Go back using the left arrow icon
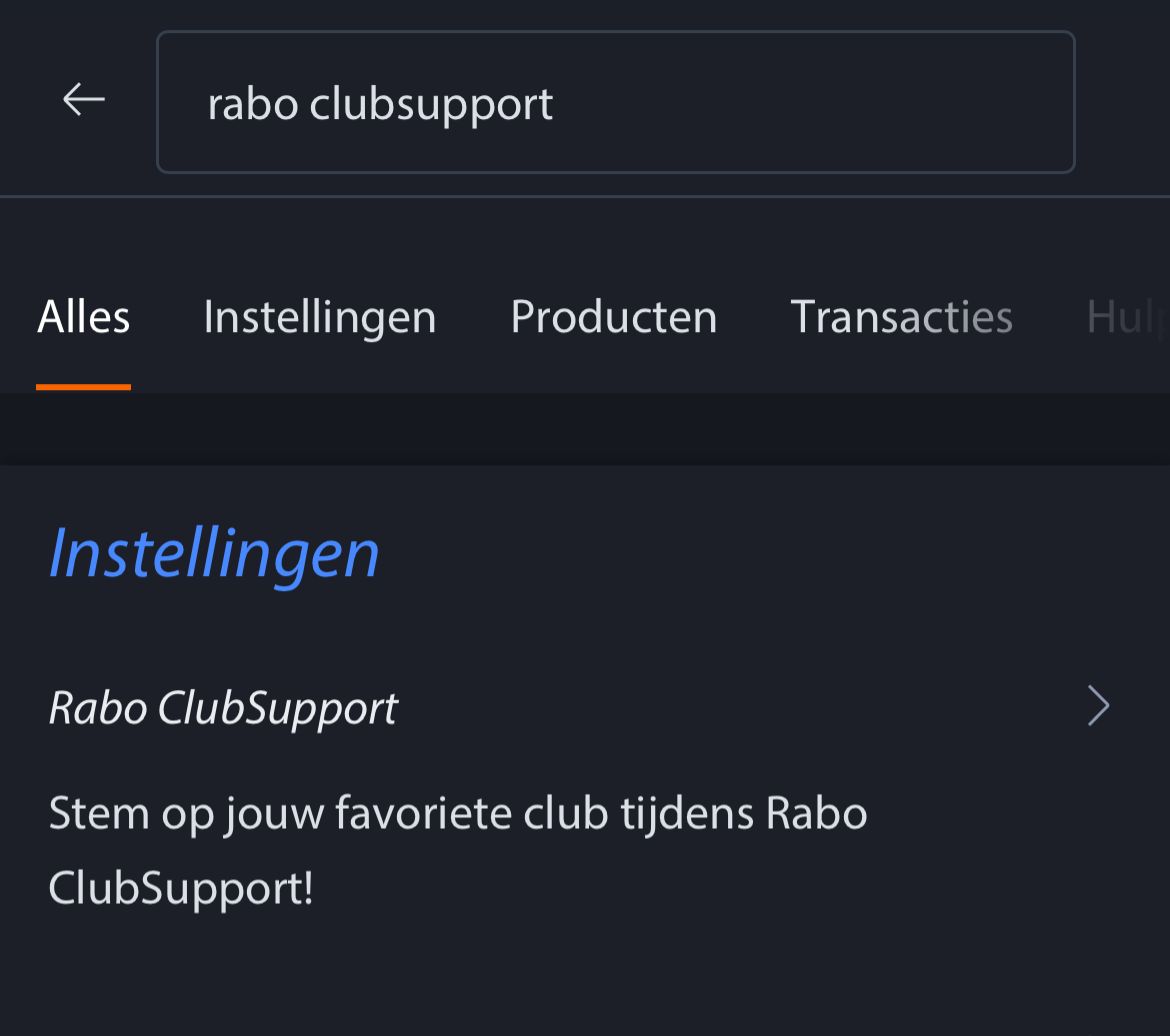1170x1036 pixels. (84, 99)
